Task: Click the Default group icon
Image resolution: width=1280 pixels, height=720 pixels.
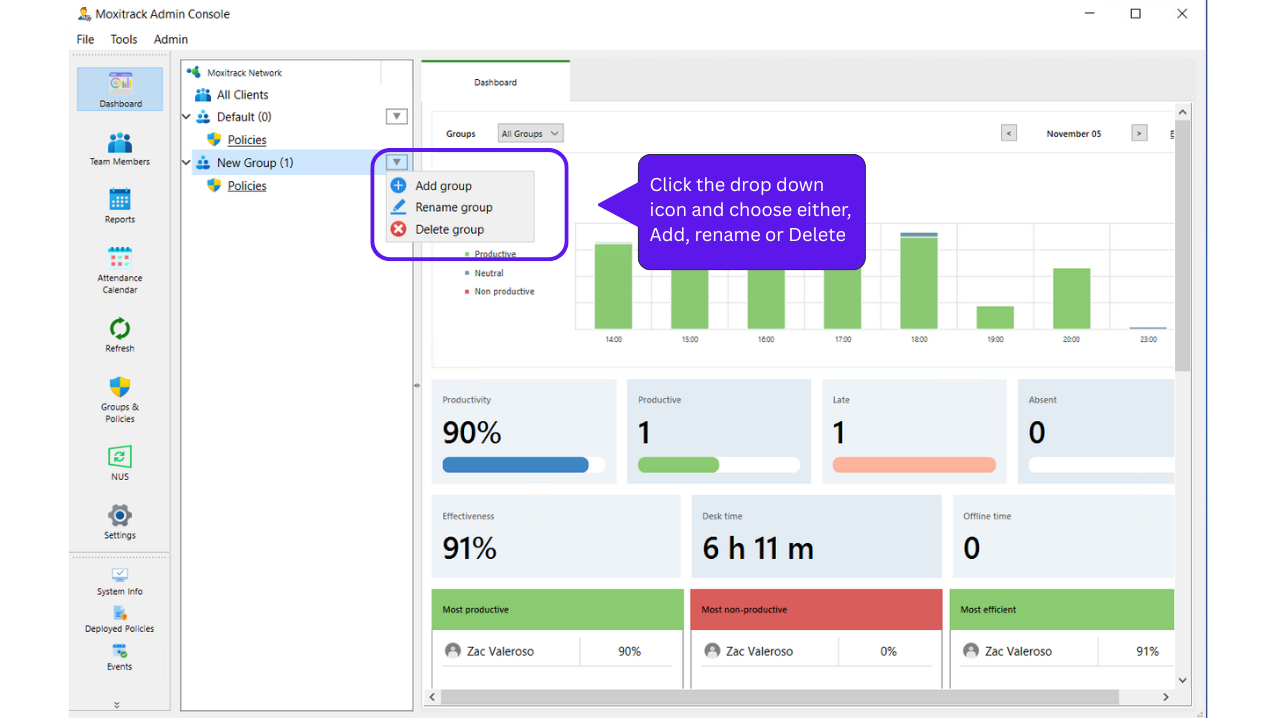Action: (203, 117)
